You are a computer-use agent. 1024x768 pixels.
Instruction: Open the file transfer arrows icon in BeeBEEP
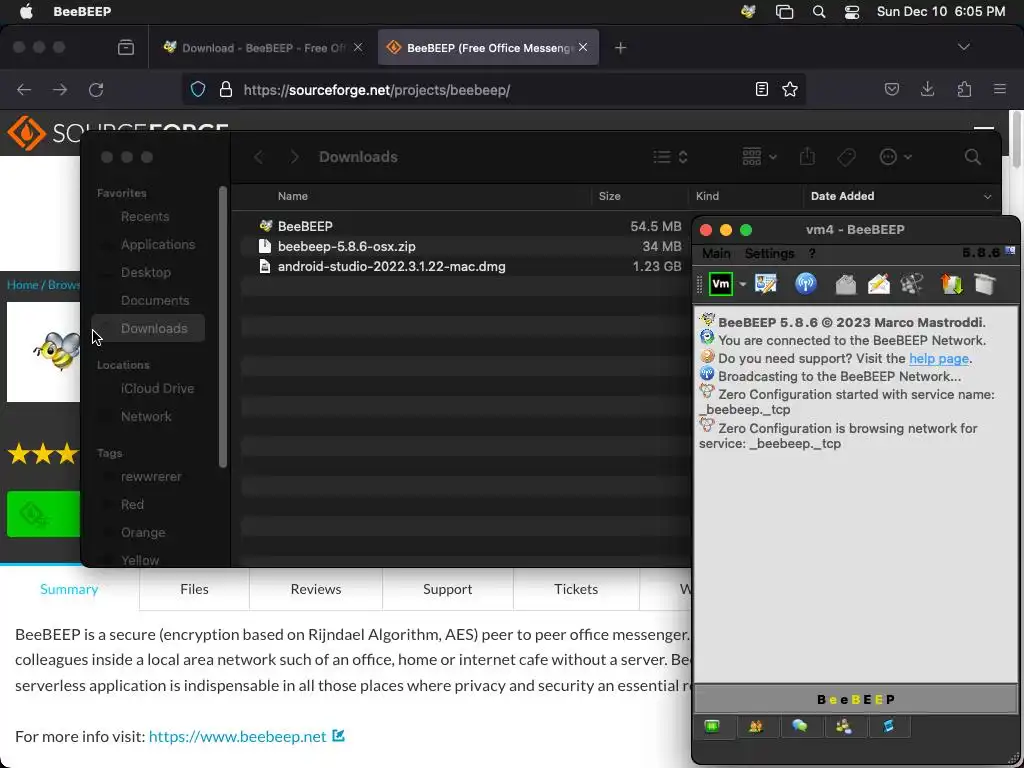(952, 284)
